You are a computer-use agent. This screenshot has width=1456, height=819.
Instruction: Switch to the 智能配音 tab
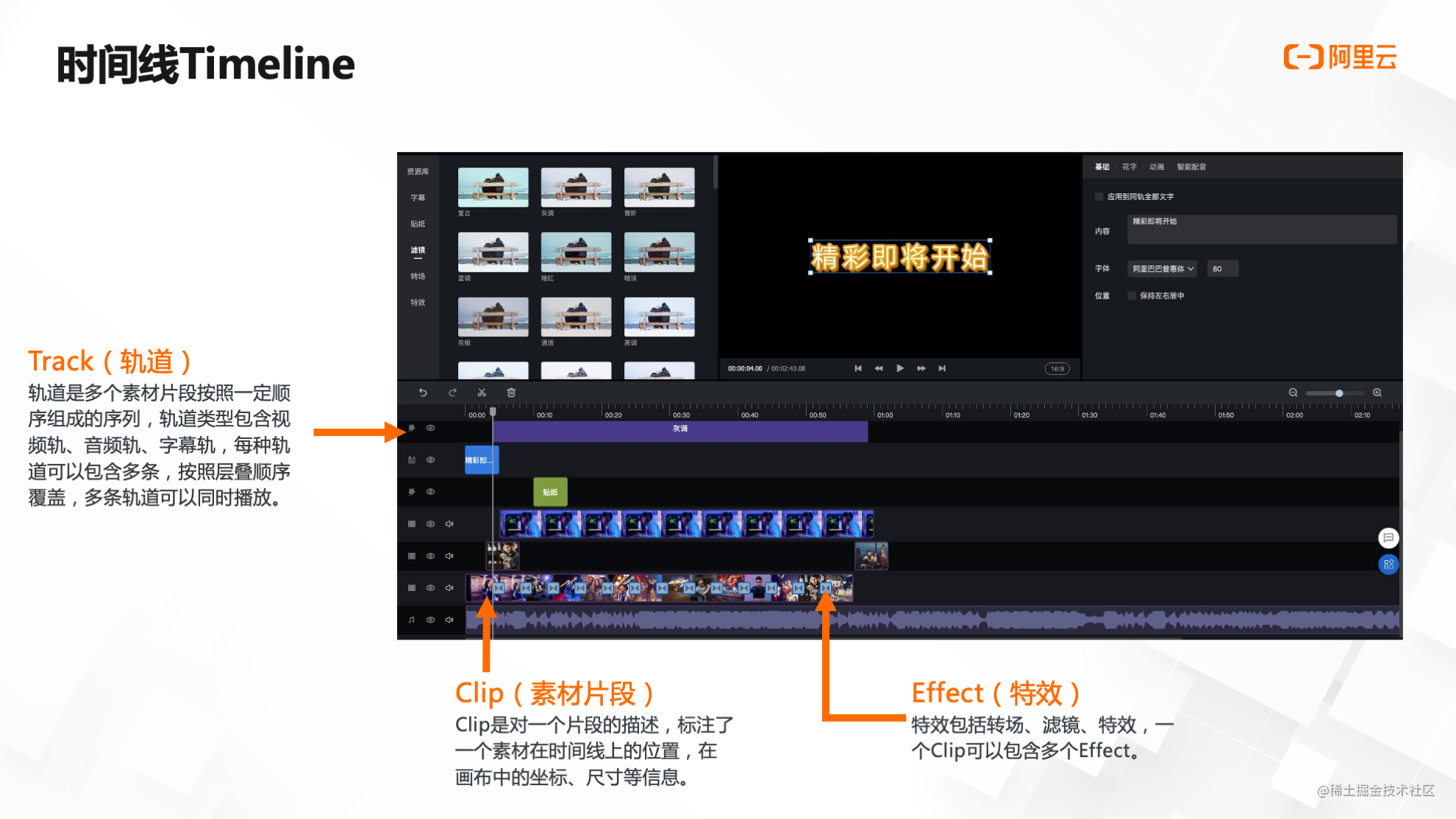pyautogui.click(x=1190, y=167)
